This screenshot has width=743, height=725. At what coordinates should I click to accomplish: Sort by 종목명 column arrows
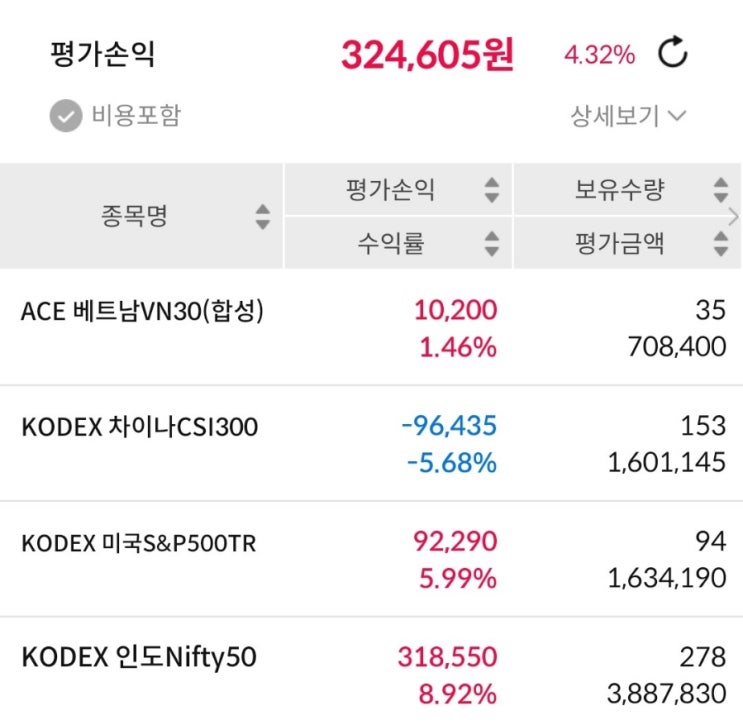point(263,217)
